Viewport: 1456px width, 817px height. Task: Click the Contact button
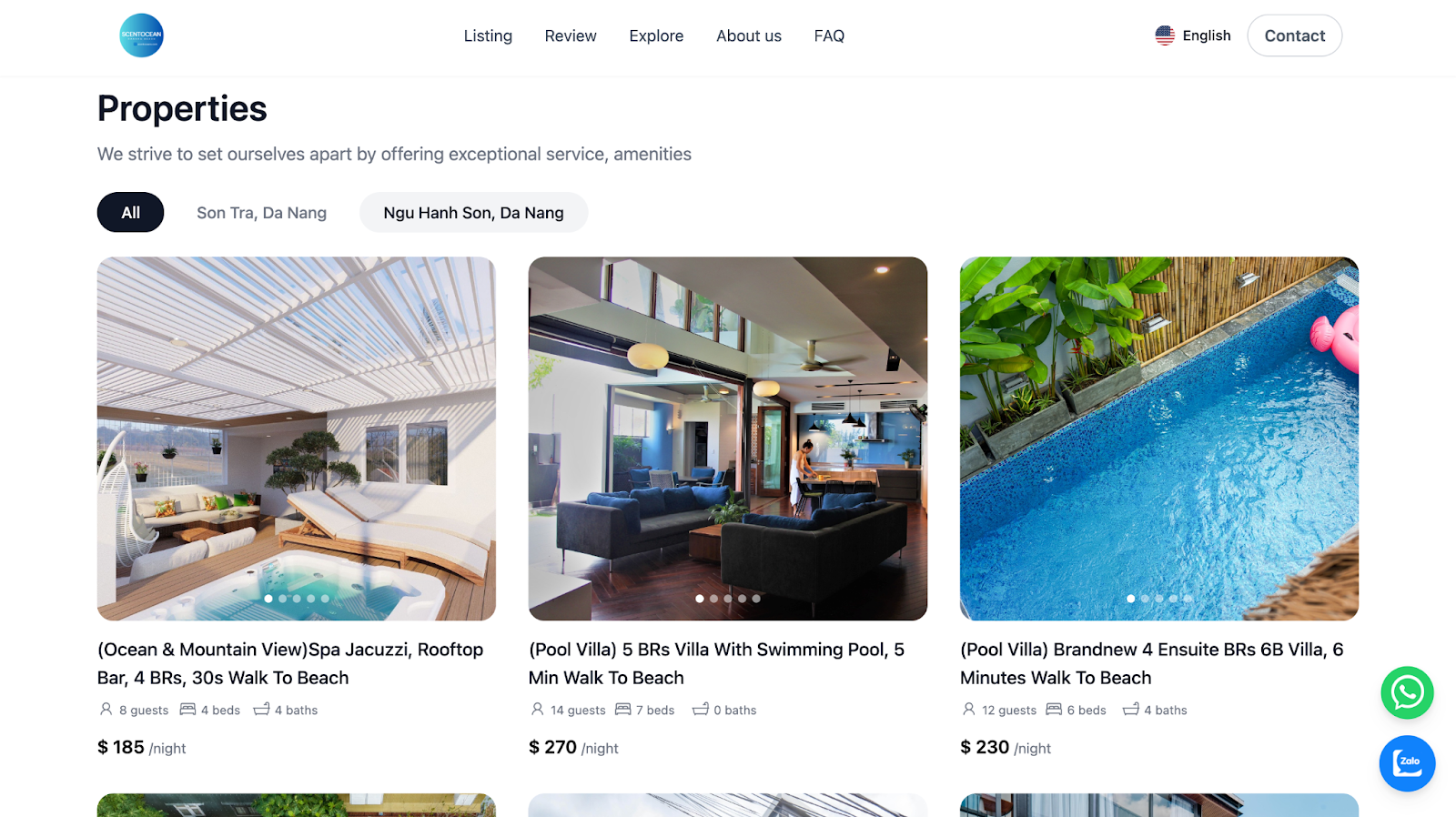tap(1294, 35)
